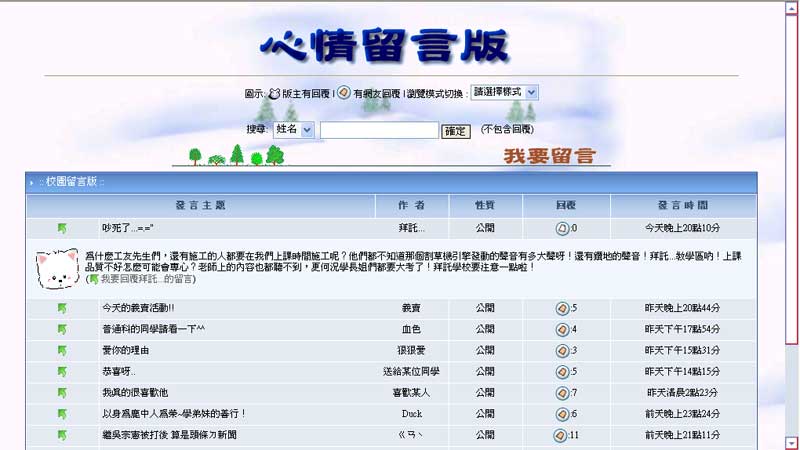The width and height of the screenshot is (800, 450).
Task: Click the reply icon in the 吵死了 row
Action: tap(562, 228)
